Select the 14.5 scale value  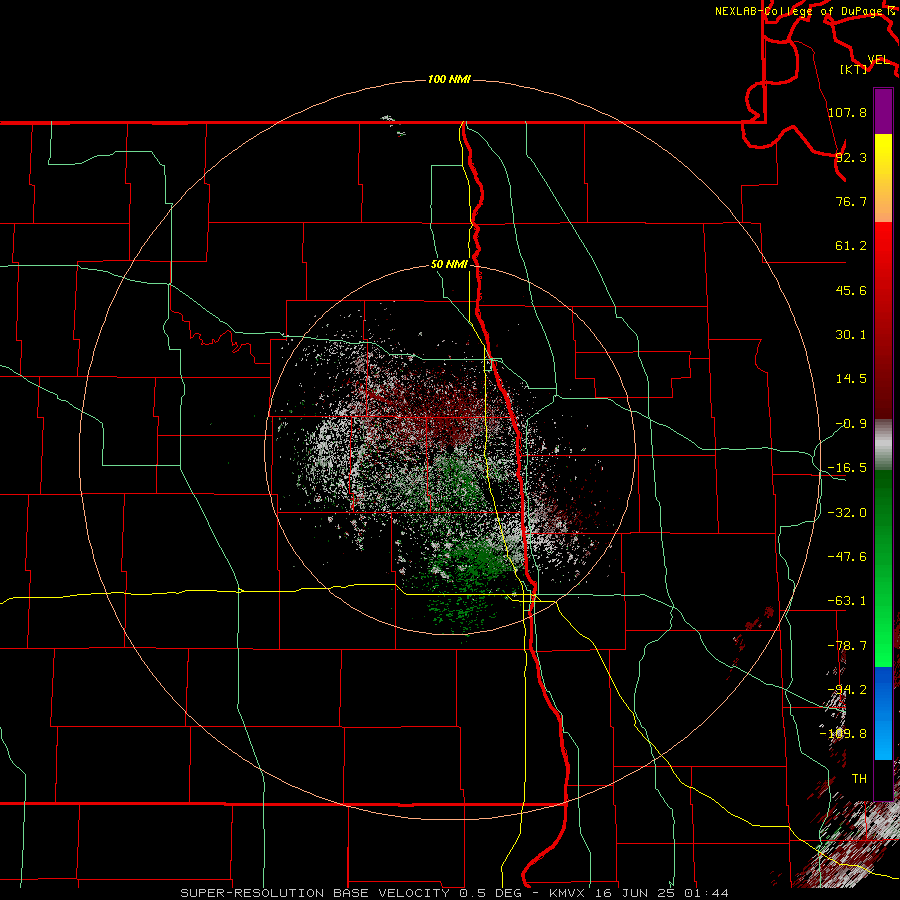851,379
